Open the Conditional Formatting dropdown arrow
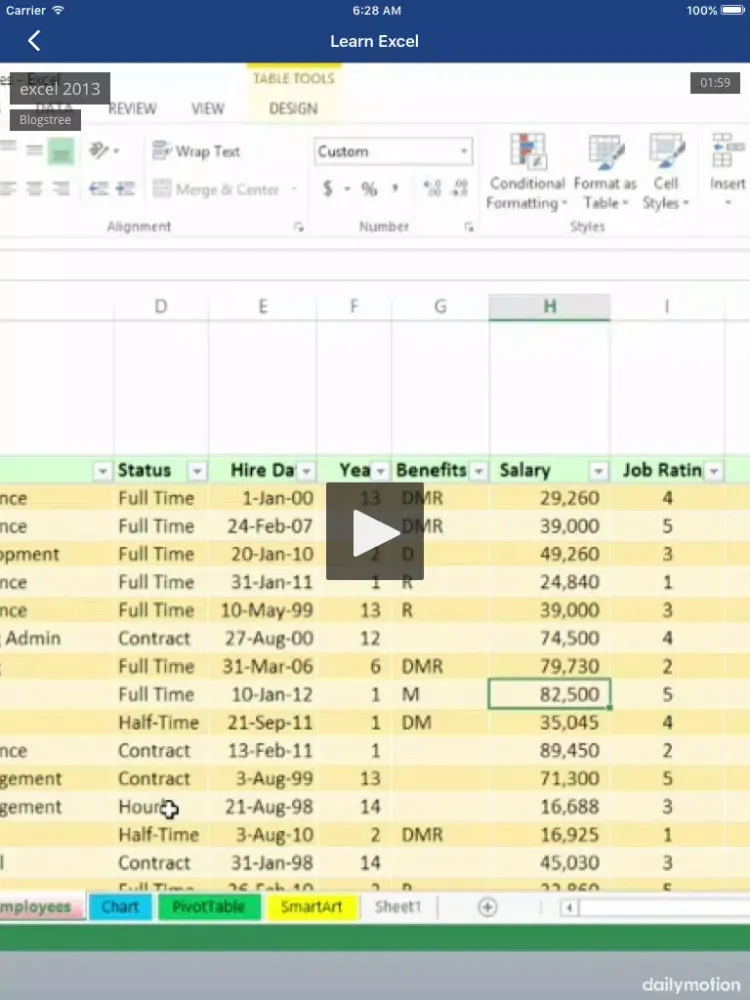The width and height of the screenshot is (750, 1000). pyautogui.click(x=564, y=203)
